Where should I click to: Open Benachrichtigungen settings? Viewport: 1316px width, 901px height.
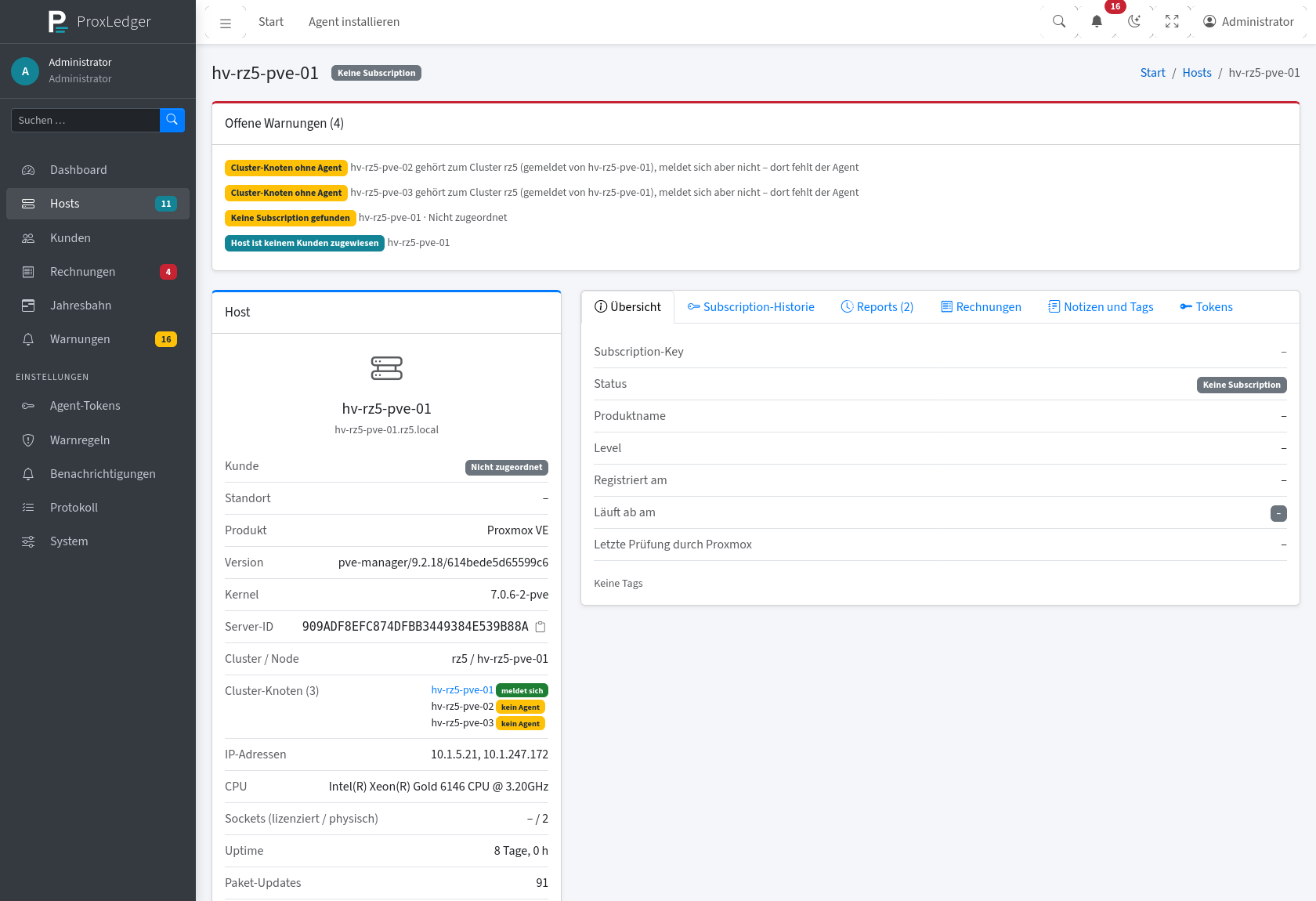[98, 474]
